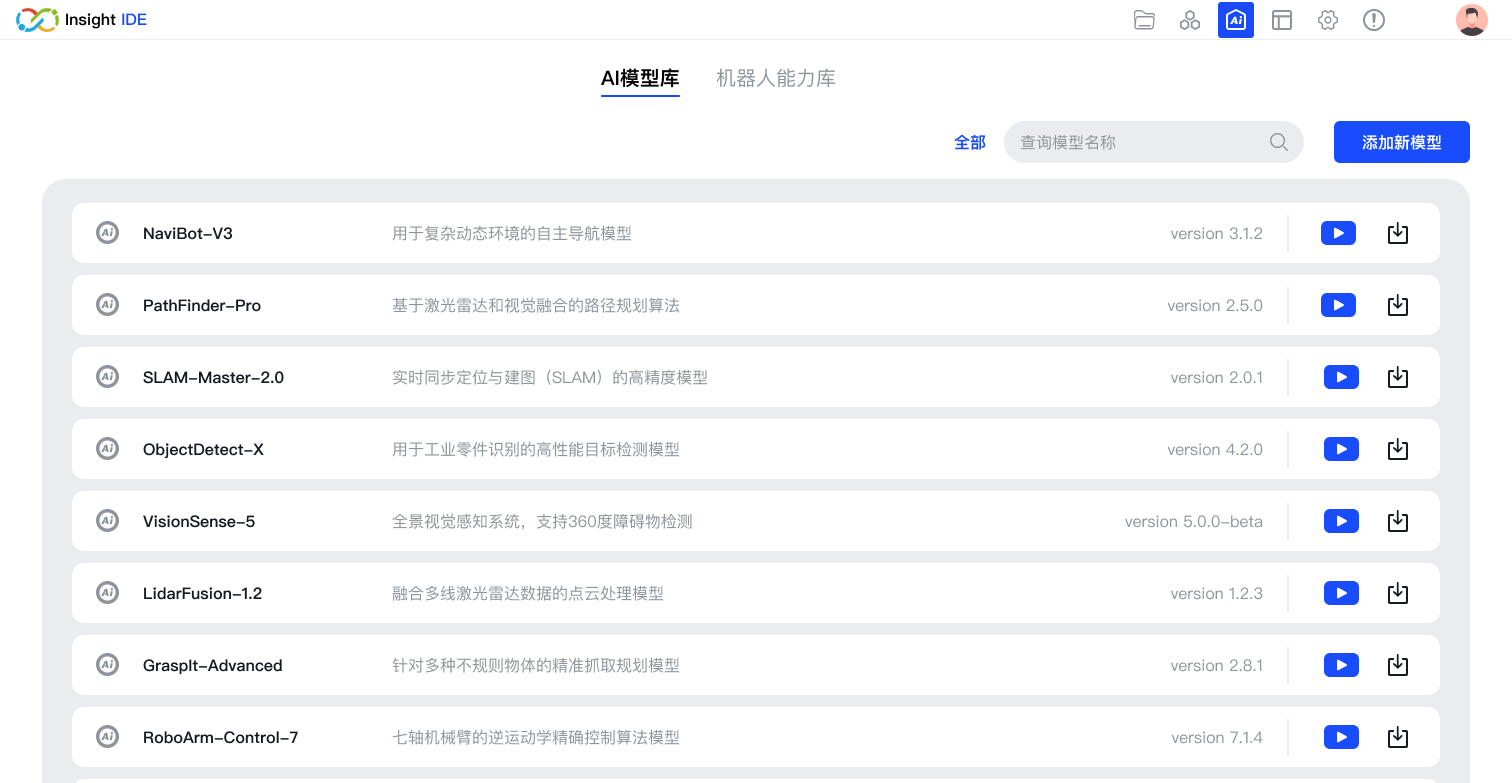1512x783 pixels.
Task: Click the magnifier search icon
Action: (x=1278, y=142)
